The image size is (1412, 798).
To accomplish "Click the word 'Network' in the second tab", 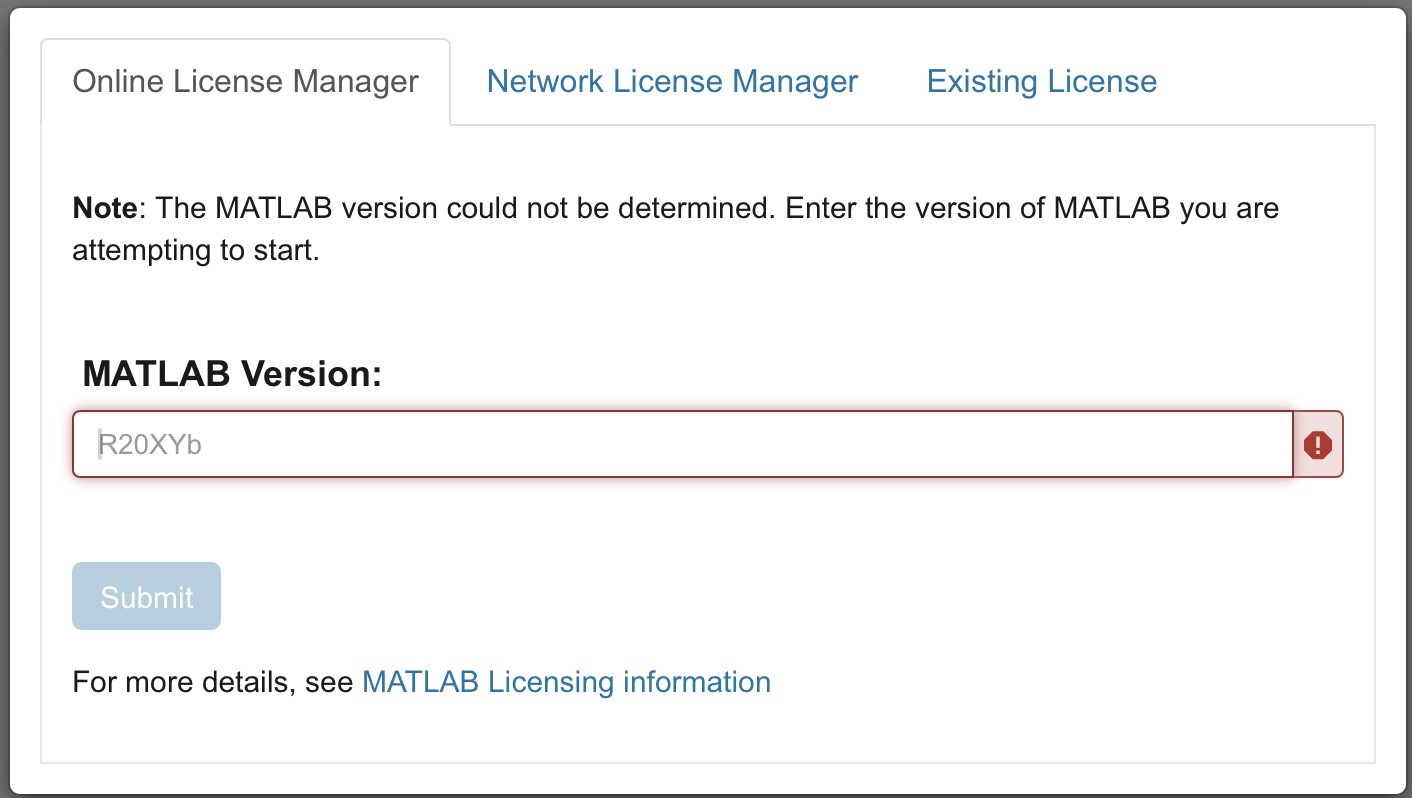I will click(x=546, y=81).
